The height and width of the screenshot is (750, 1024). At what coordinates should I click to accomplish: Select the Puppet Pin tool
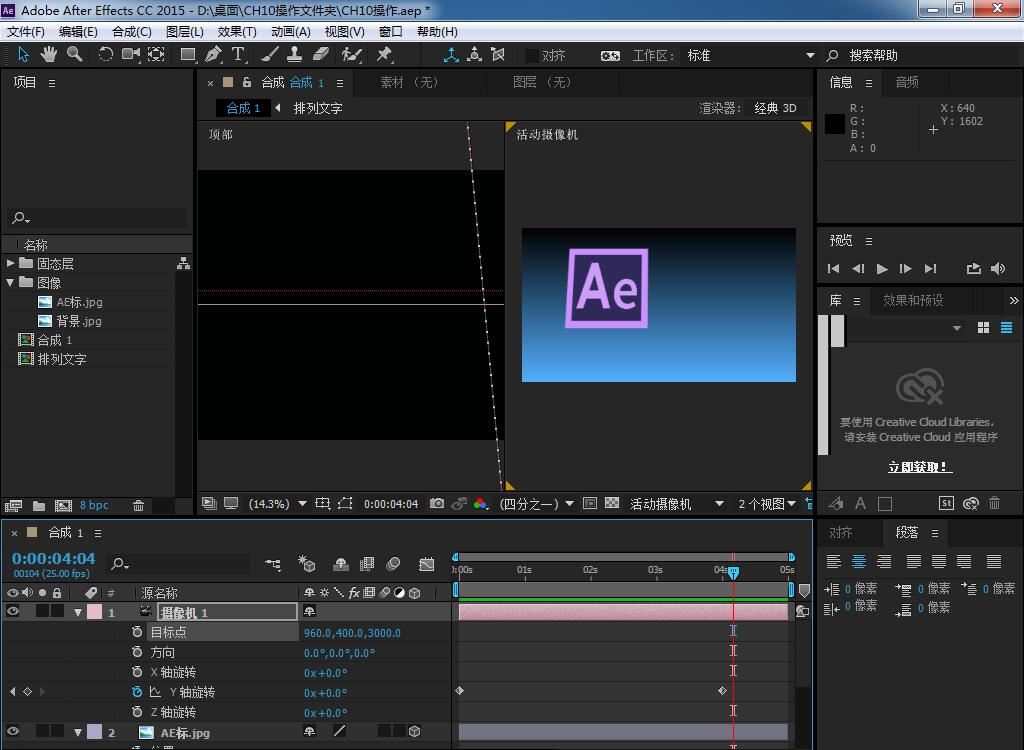[x=384, y=54]
